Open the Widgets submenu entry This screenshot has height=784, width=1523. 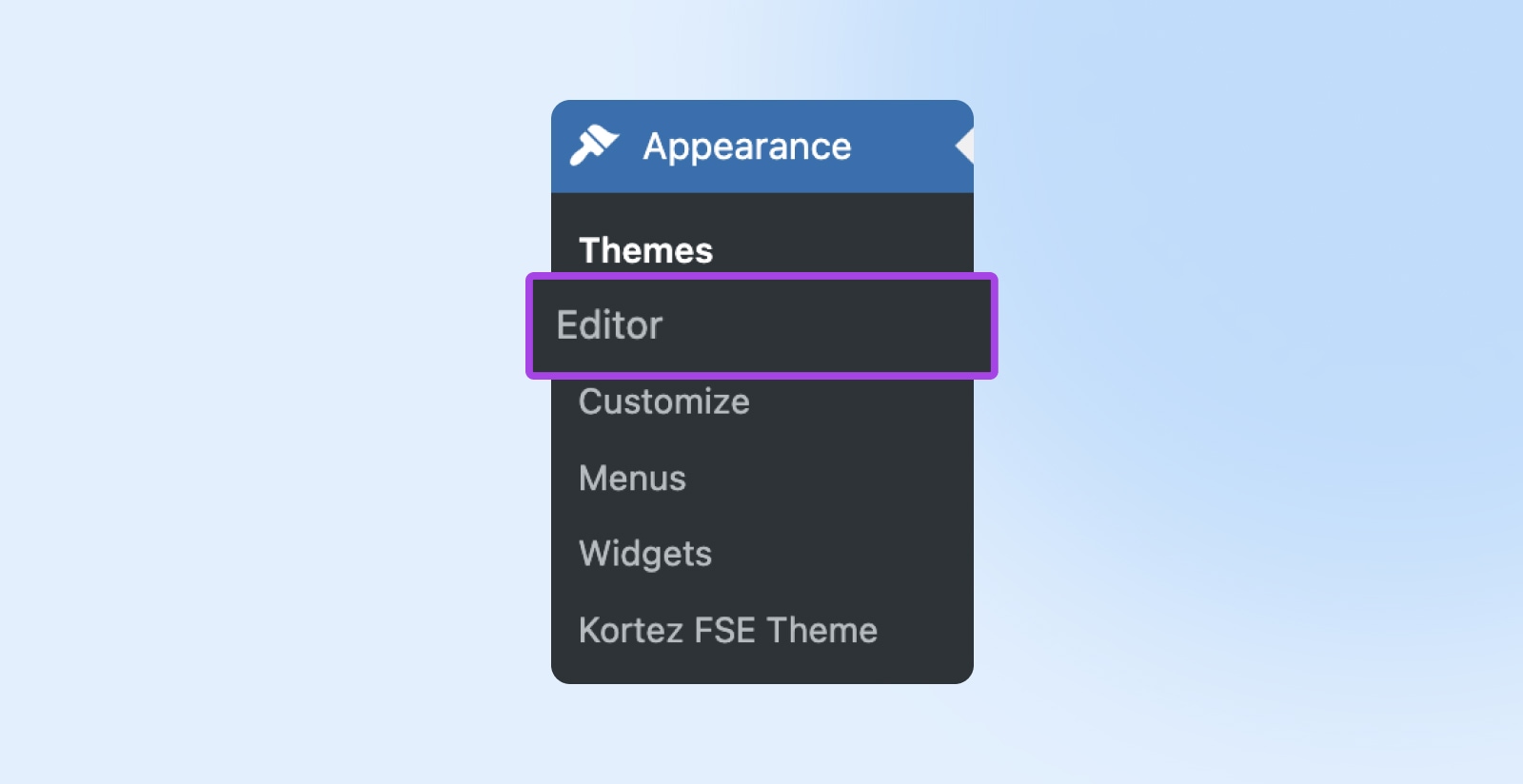tap(644, 554)
